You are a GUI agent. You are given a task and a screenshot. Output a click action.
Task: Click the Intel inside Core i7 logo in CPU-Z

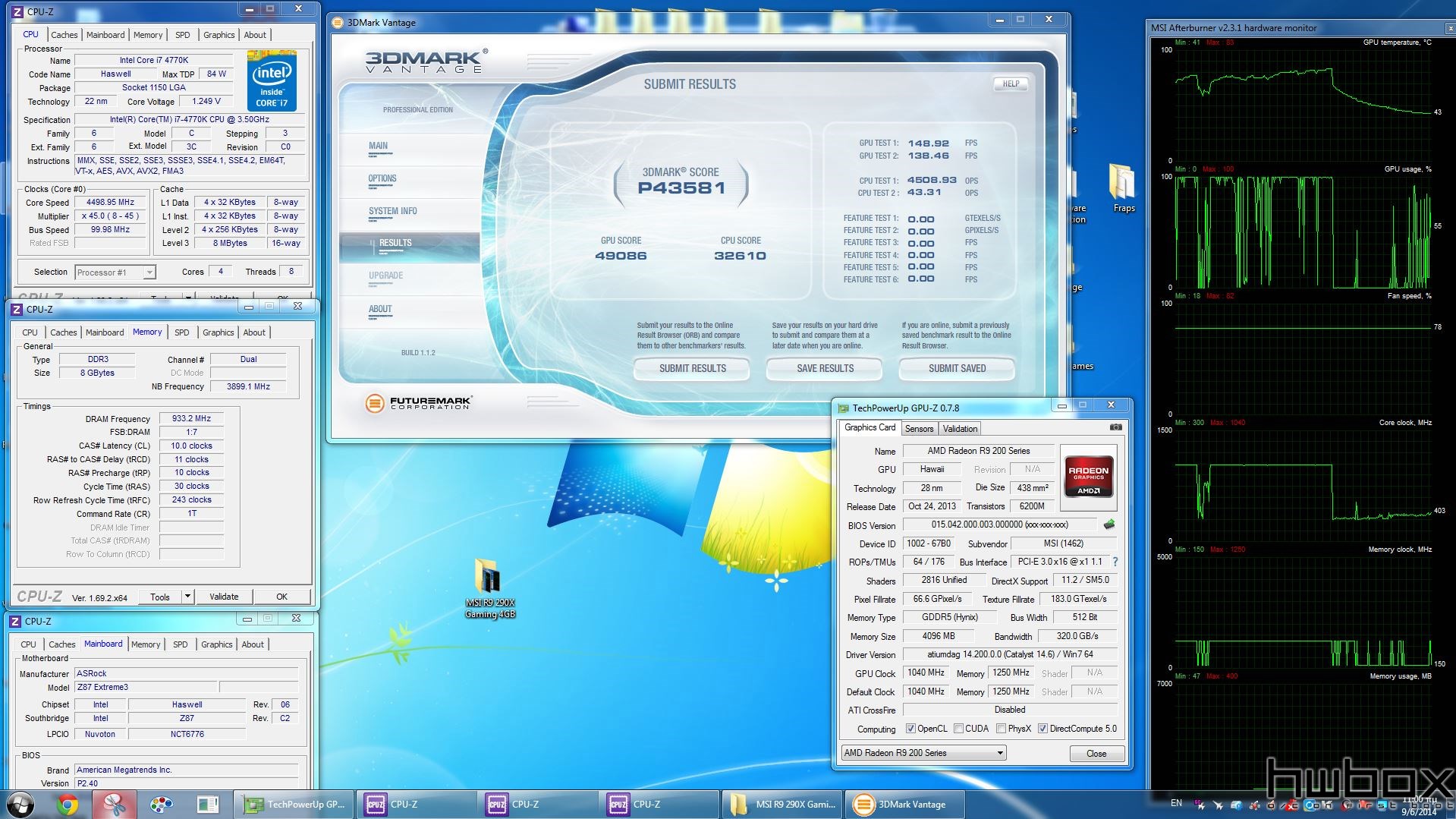coord(272,81)
